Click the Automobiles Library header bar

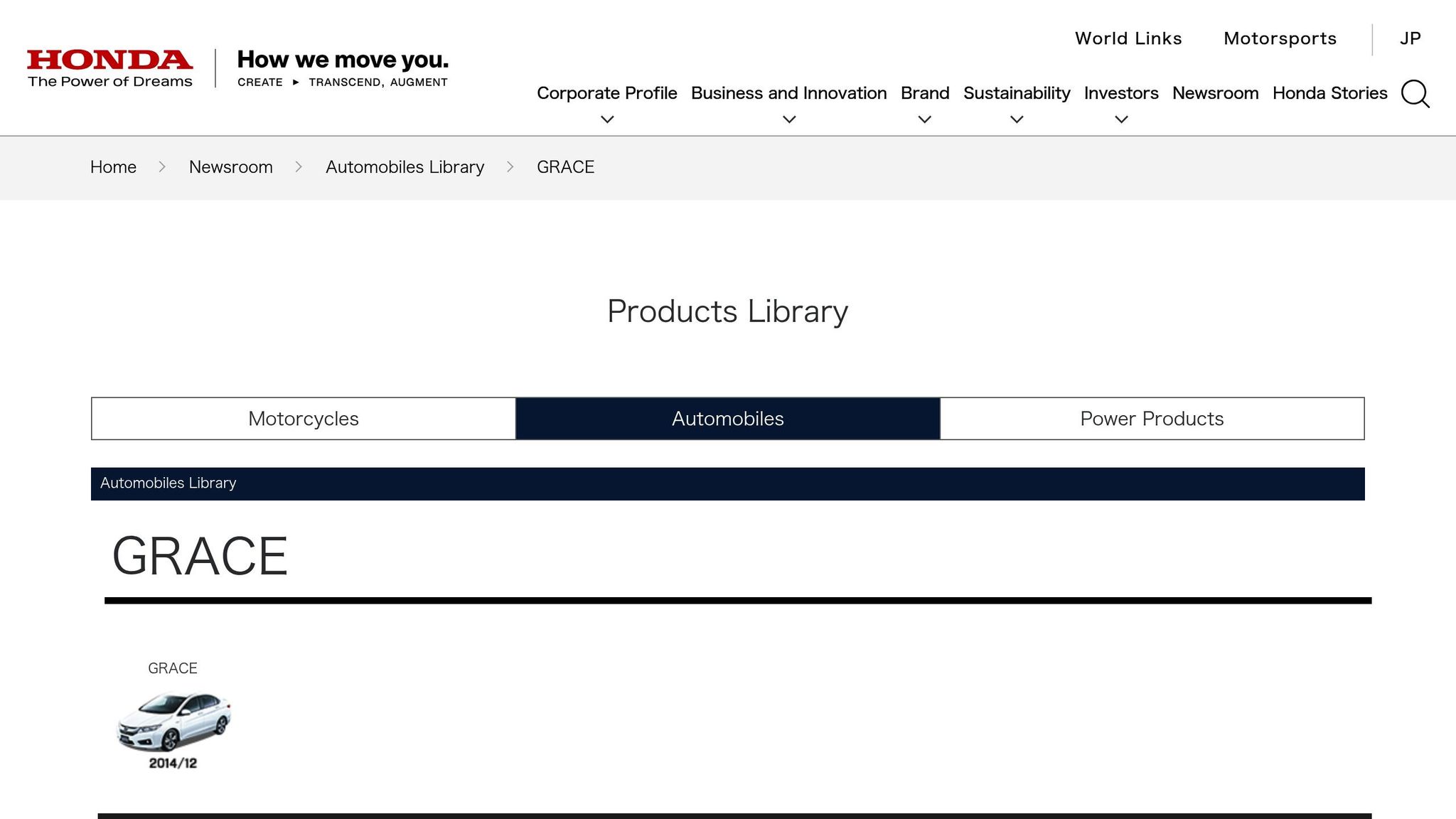coord(728,484)
